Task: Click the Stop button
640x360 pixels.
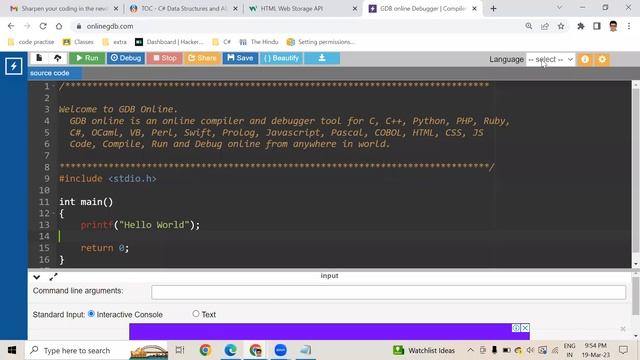Action: pyautogui.click(x=165, y=58)
